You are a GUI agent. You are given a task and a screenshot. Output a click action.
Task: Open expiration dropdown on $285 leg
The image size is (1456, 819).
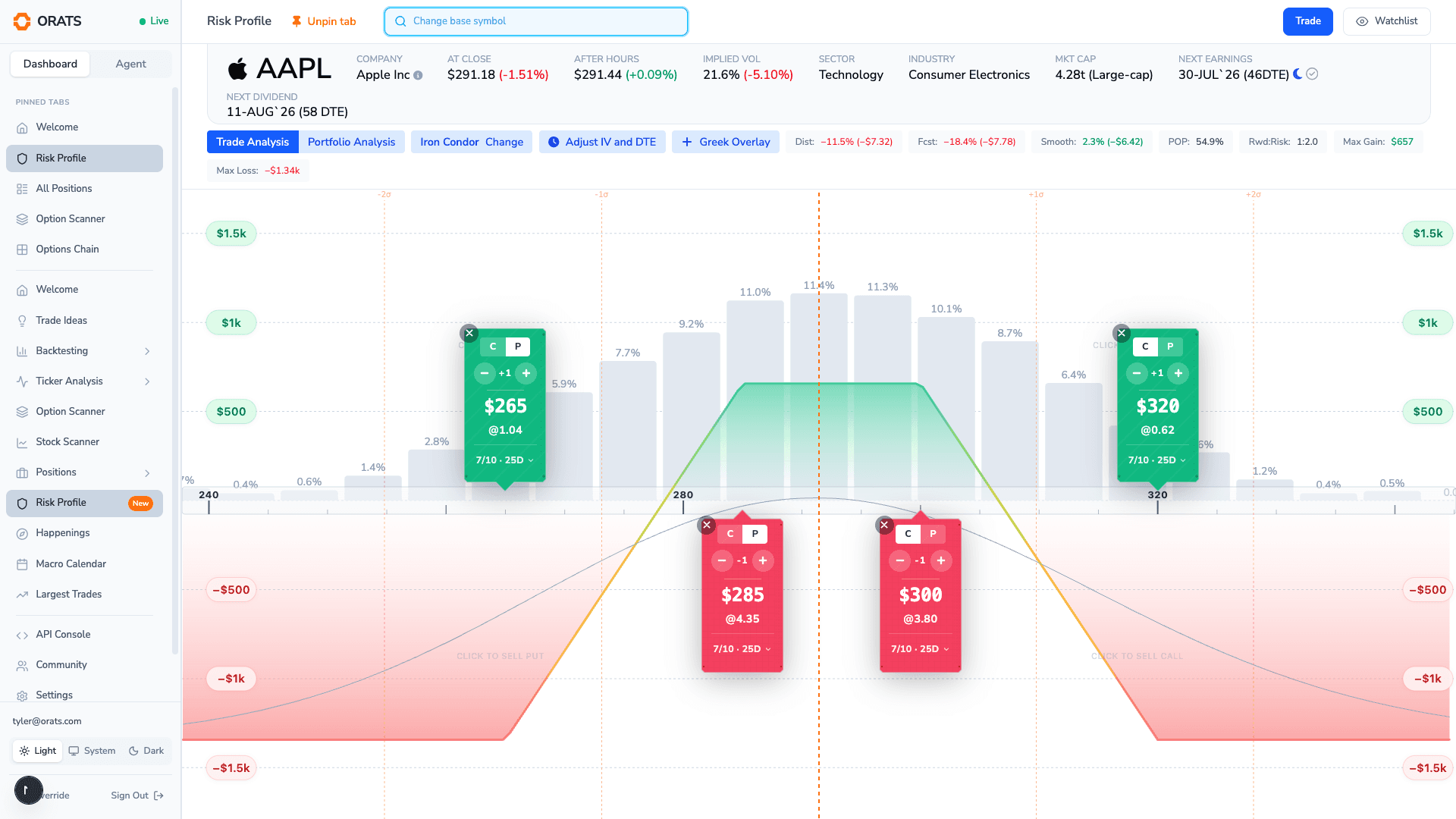coord(742,649)
